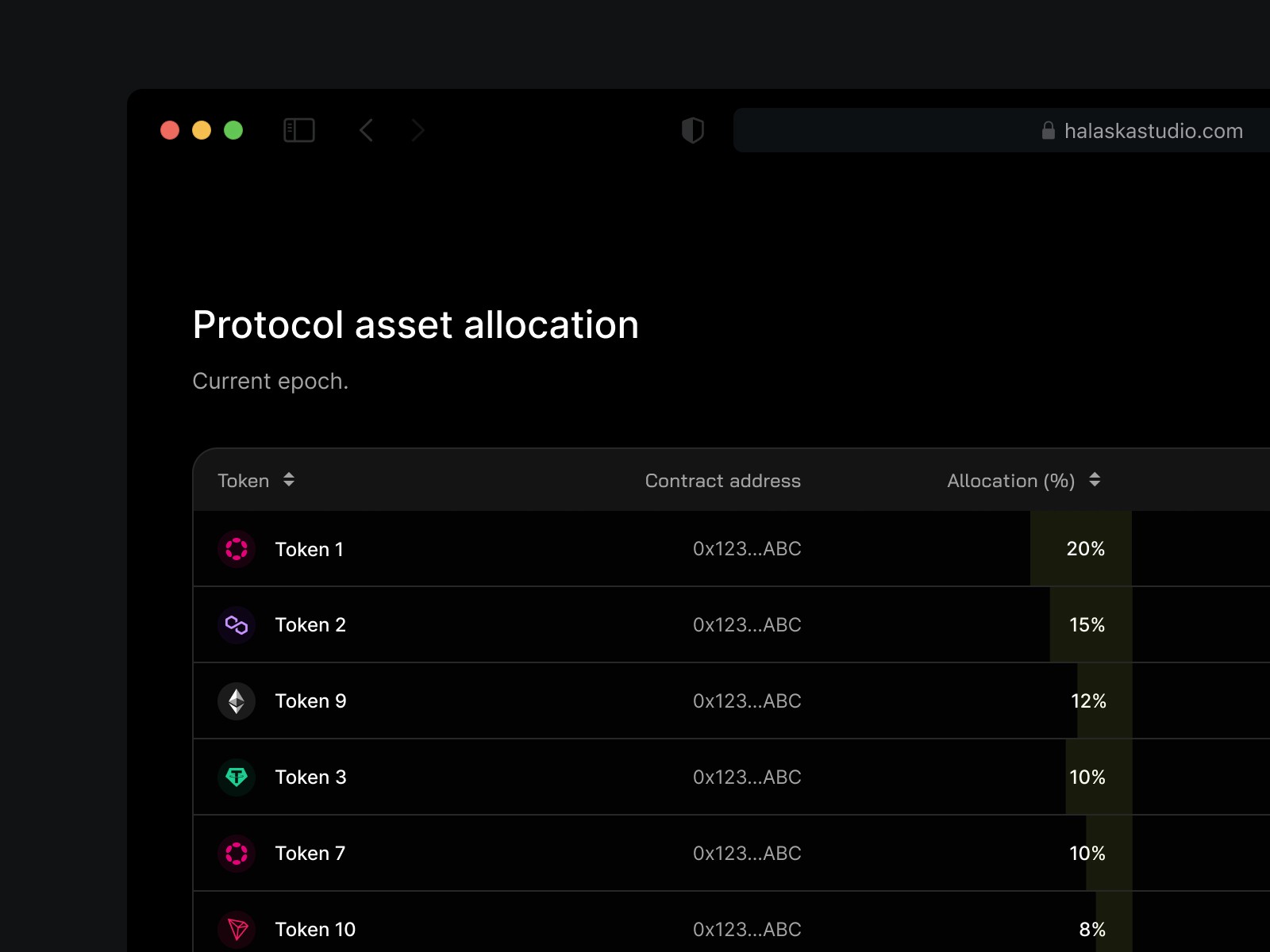Open Token 1 contract address 0x123...ABC
Viewport: 1270px width, 952px height.
(x=747, y=549)
